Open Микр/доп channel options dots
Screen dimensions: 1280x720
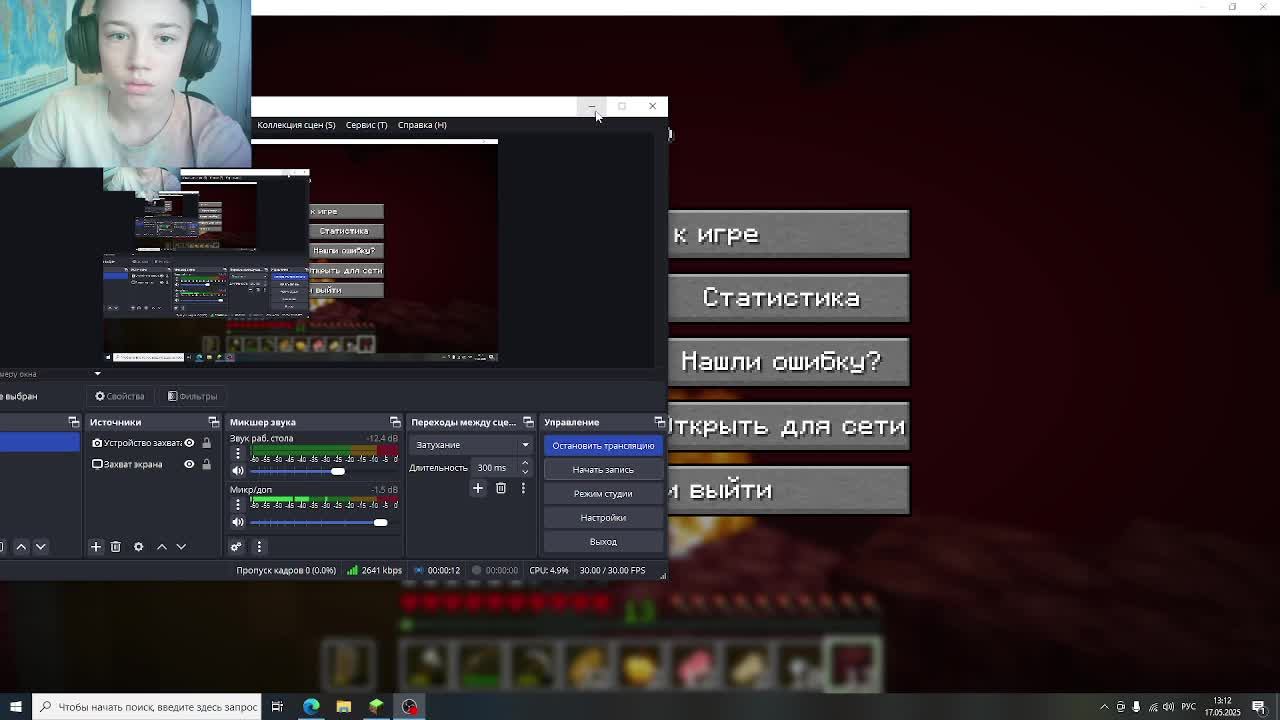pos(238,504)
